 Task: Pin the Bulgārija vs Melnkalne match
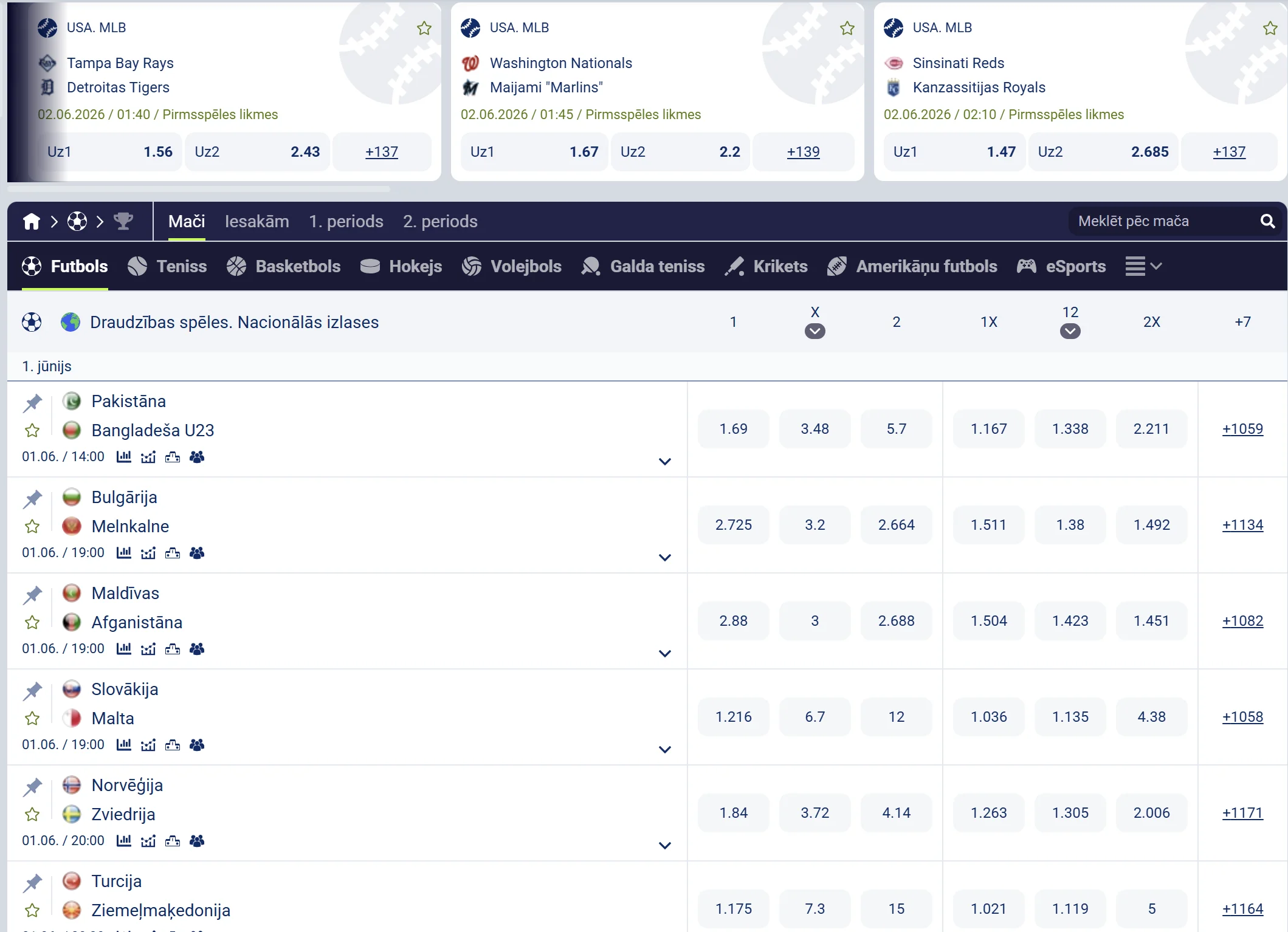pos(33,498)
